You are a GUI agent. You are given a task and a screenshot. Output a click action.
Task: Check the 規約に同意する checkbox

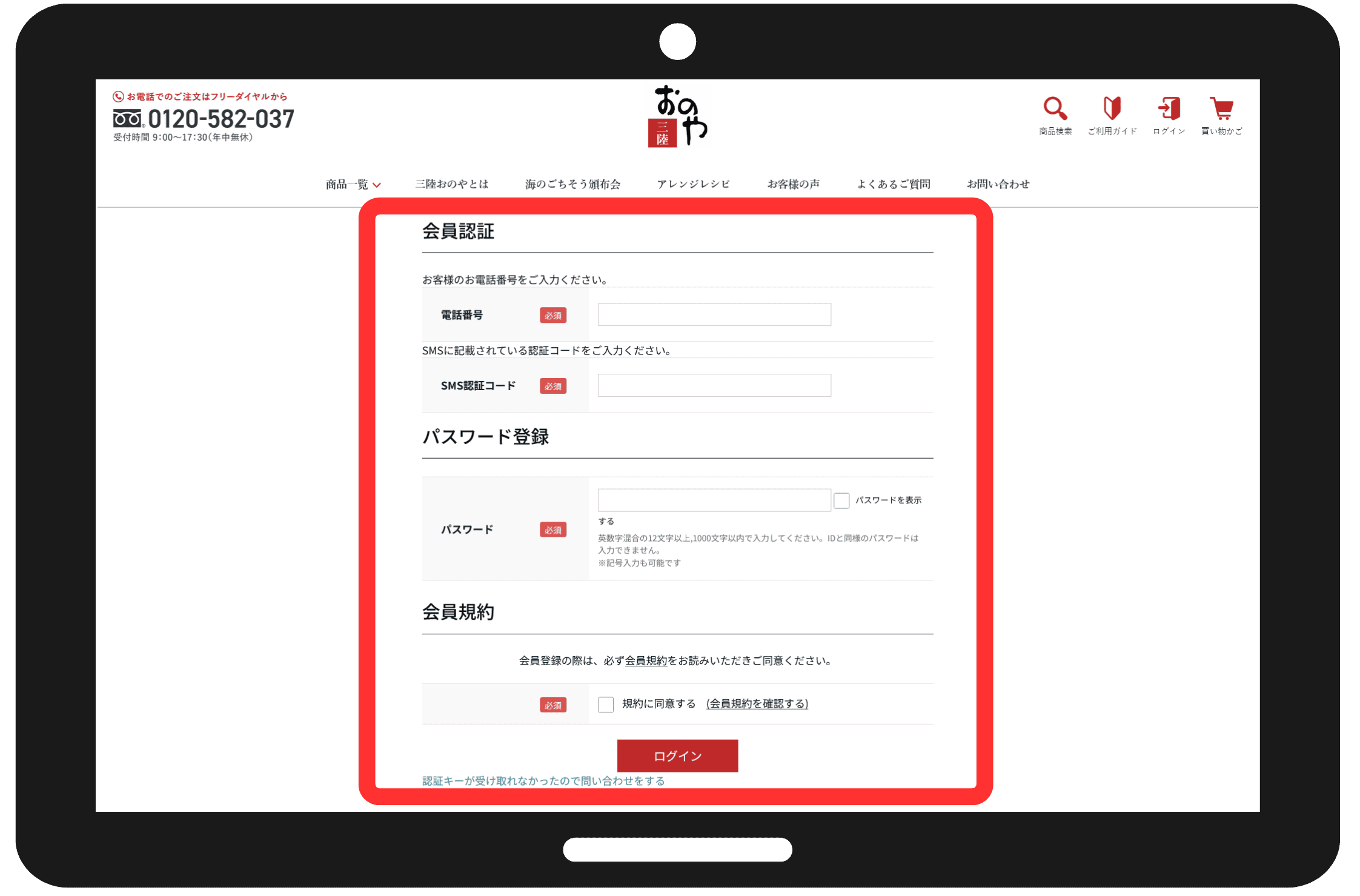pyautogui.click(x=606, y=704)
